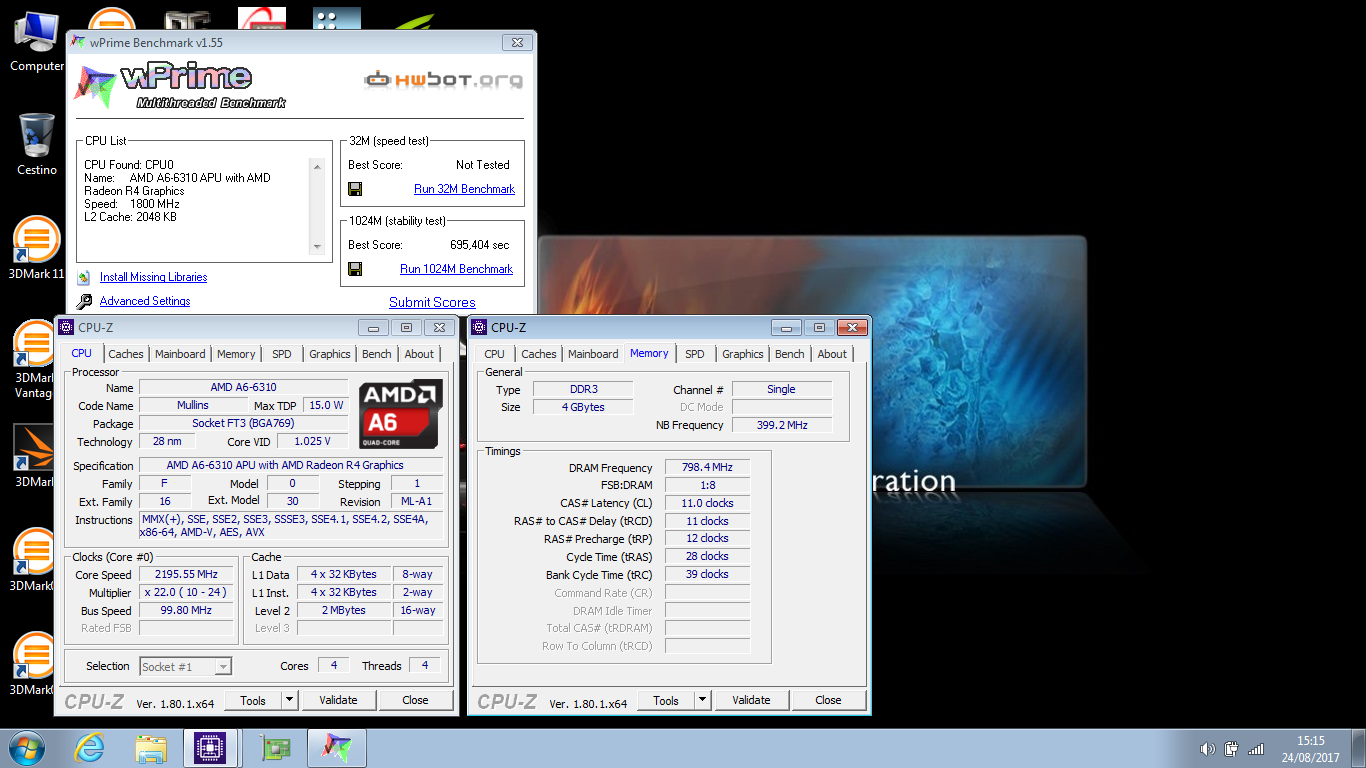Switch to Mainboard tab in left CPU-Z

(180, 354)
